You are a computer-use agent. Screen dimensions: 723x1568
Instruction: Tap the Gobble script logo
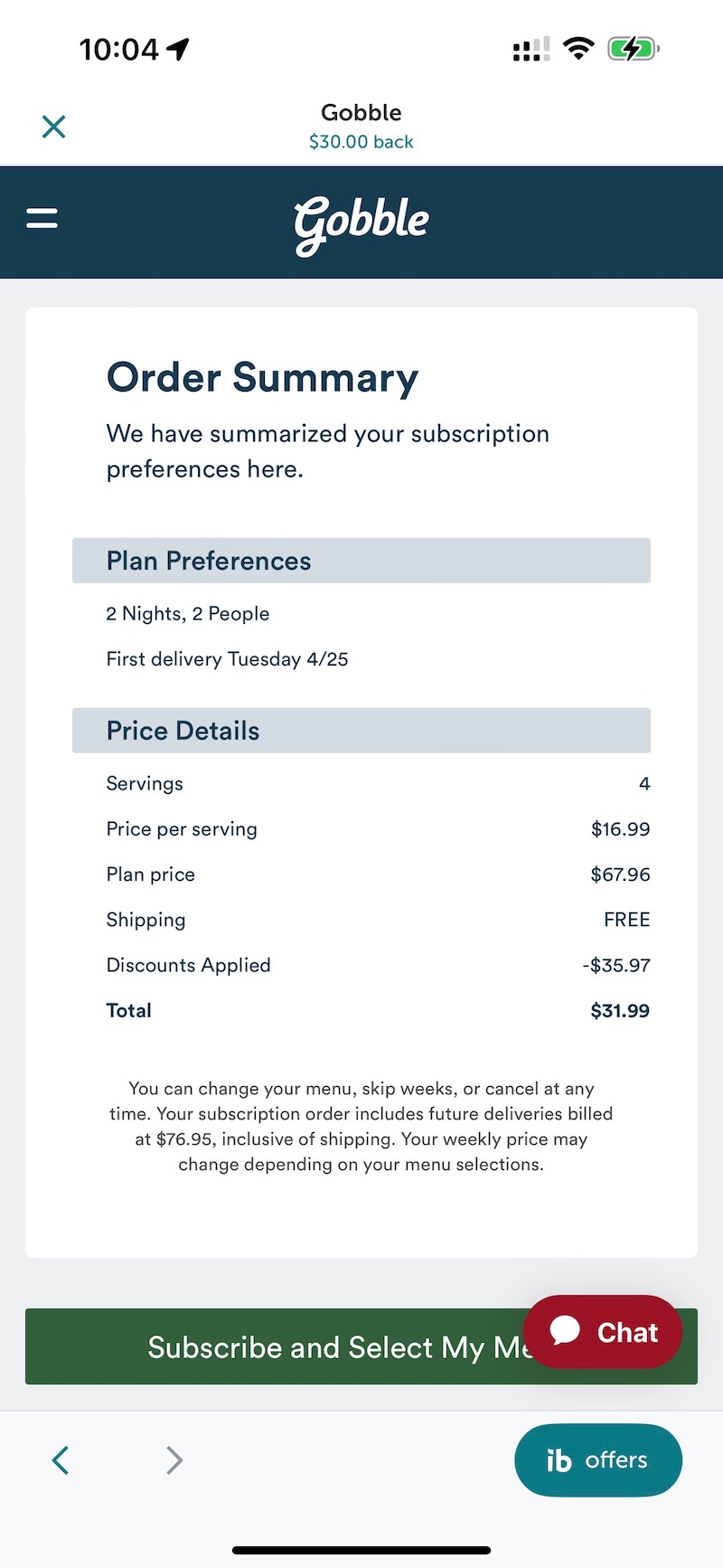(361, 222)
